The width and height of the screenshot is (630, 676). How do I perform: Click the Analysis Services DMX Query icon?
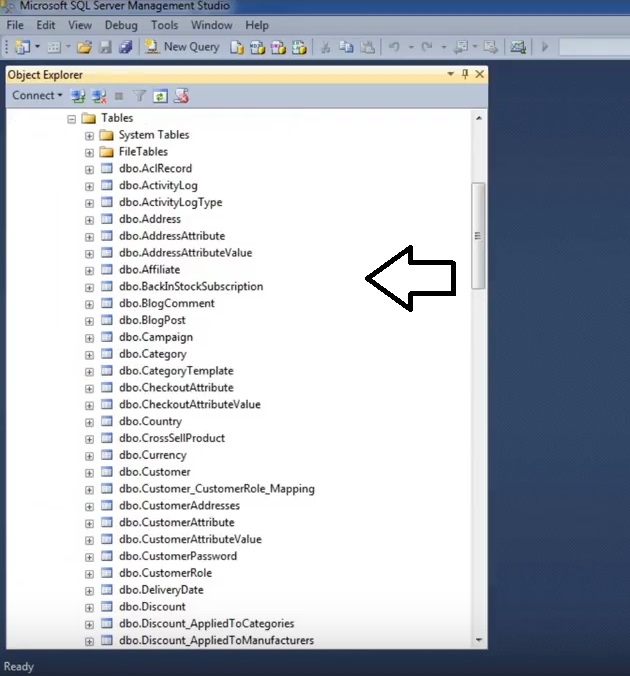pos(278,47)
